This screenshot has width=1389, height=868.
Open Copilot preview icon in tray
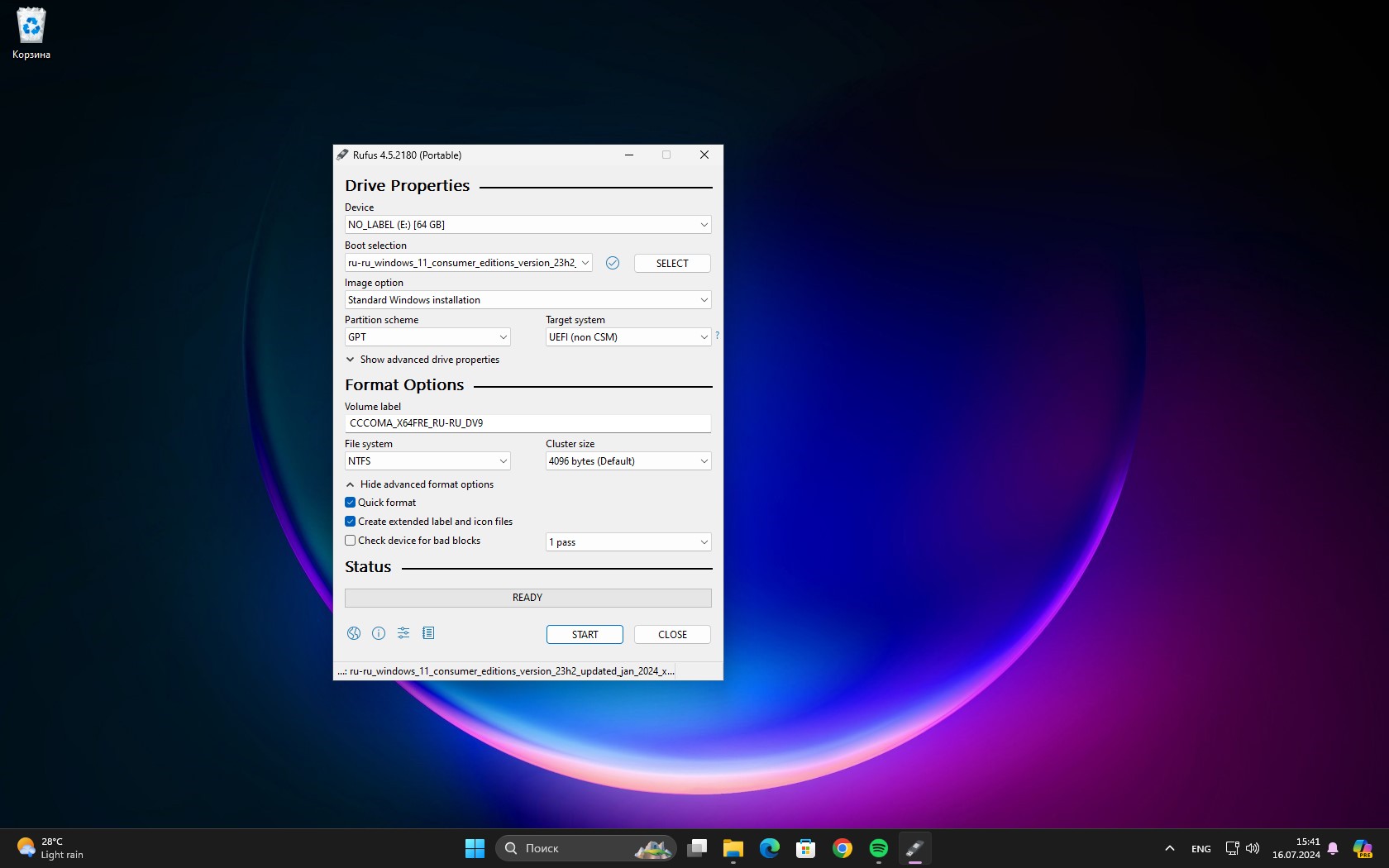1363,848
